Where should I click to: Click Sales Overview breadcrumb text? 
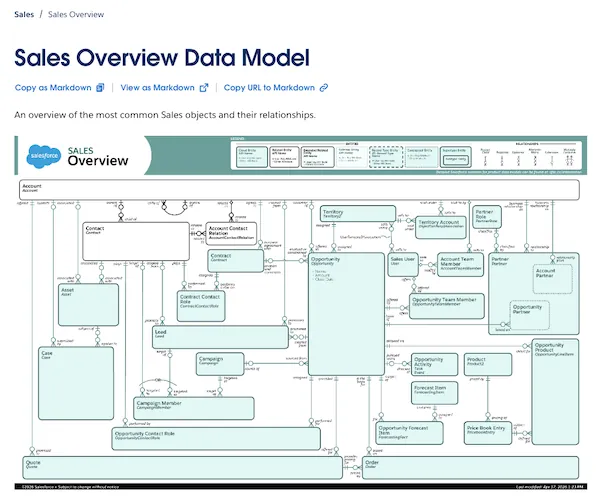coord(76,14)
